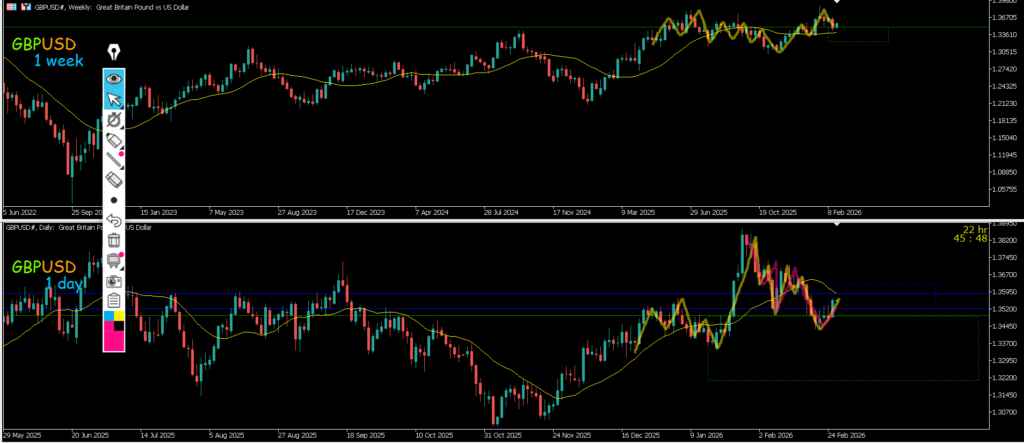Undo the last drawing stroke

(114, 220)
